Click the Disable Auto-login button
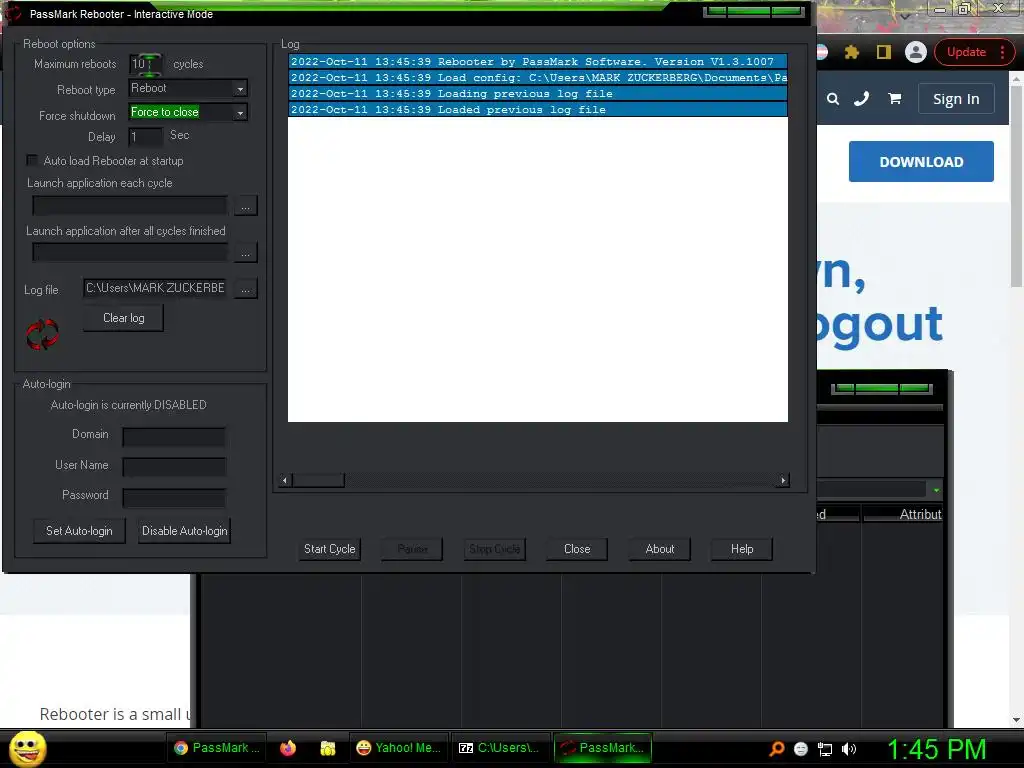Screen dimensions: 1024x768 (x=185, y=531)
